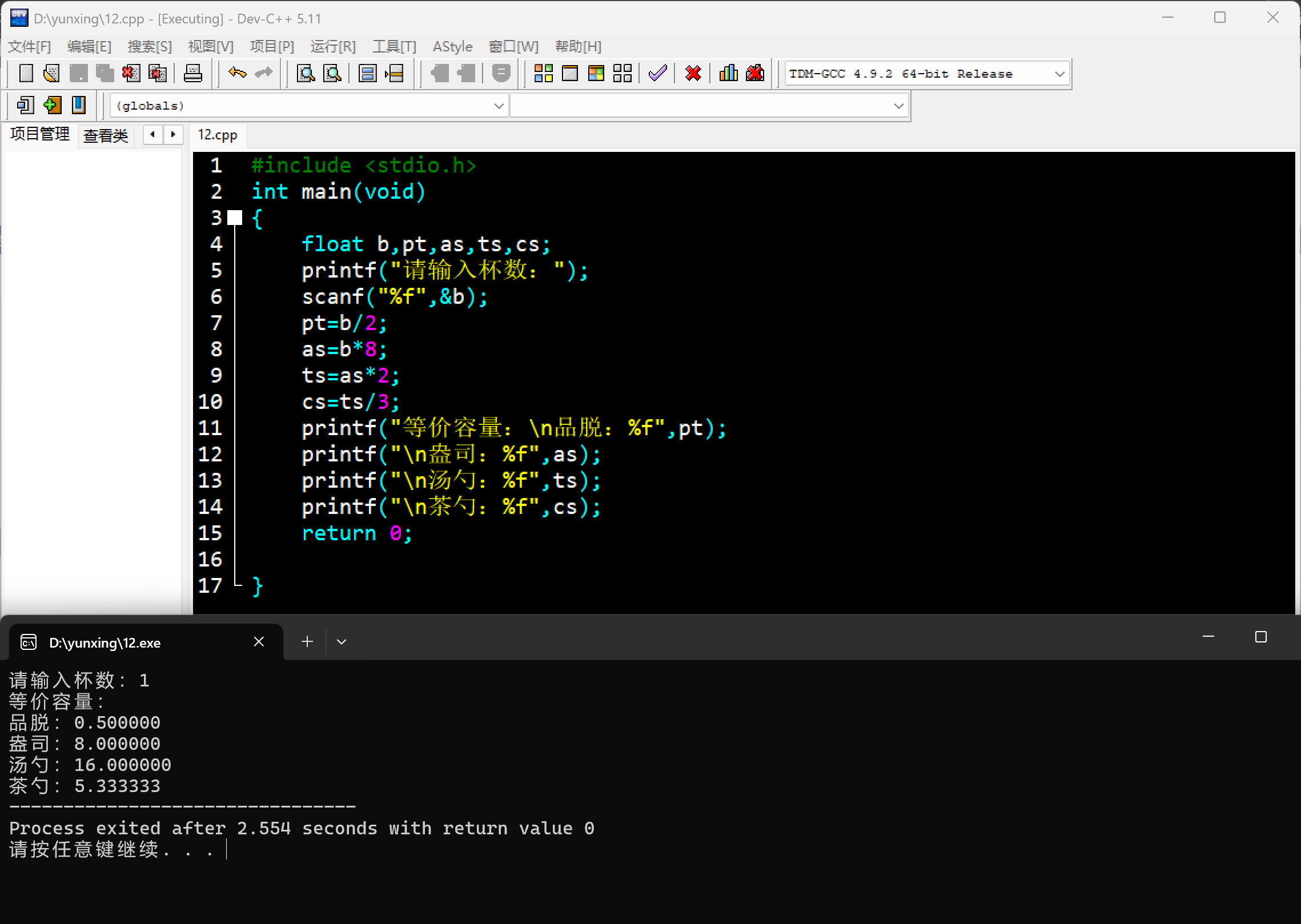Click the Find magnifier icon

tap(306, 73)
